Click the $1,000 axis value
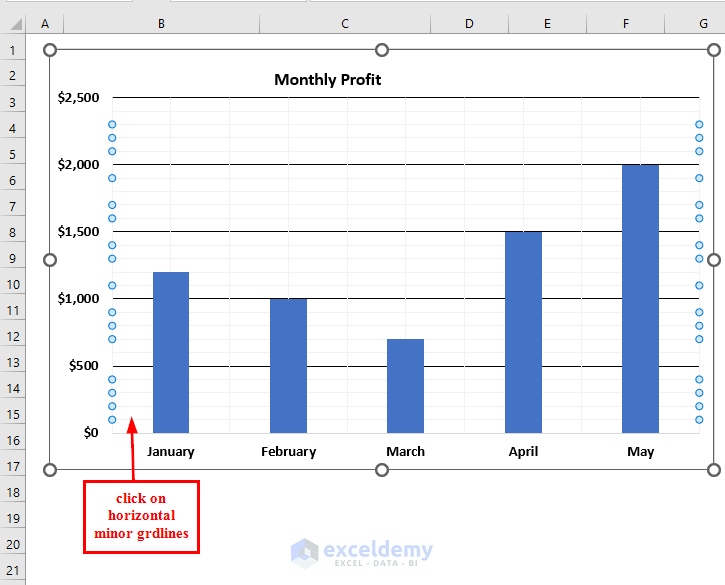The width and height of the screenshot is (725, 585). pos(78,299)
